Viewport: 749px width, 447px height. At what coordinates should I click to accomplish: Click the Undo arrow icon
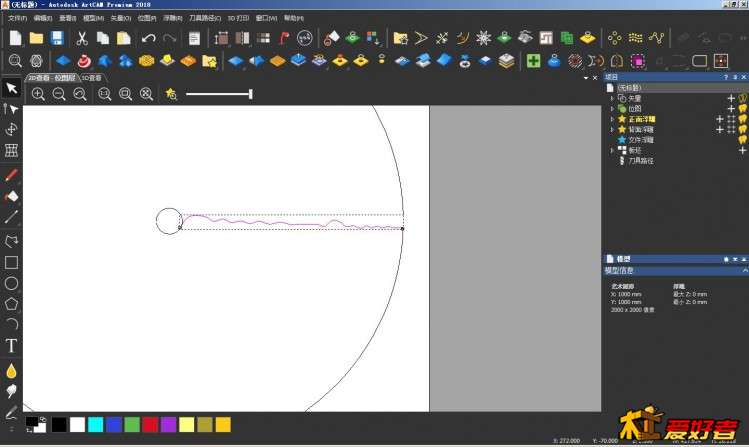148,38
